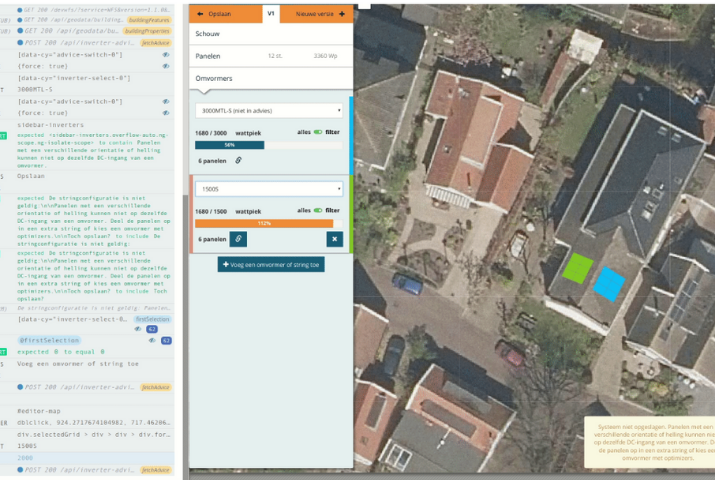715x480 pixels.
Task: Toggle alles/filter switch for the 1500S inverter
Action: click(x=318, y=211)
